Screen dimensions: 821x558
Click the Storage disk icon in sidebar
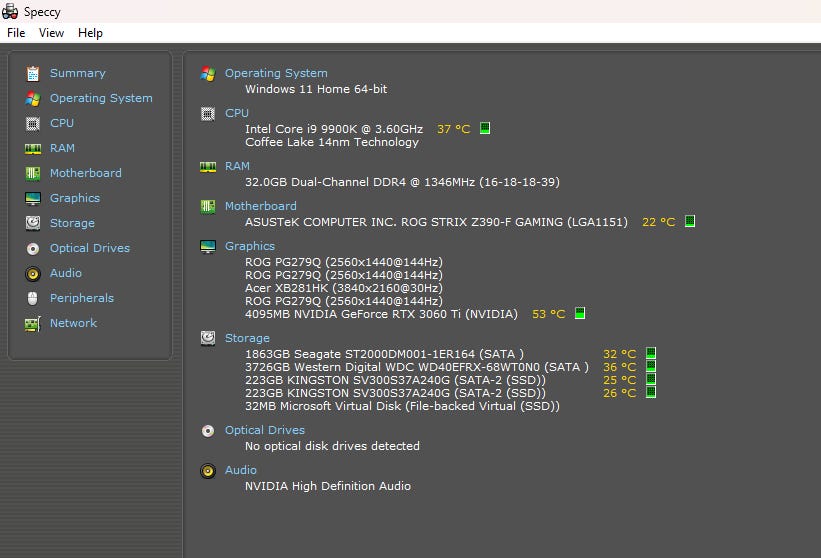(x=33, y=223)
